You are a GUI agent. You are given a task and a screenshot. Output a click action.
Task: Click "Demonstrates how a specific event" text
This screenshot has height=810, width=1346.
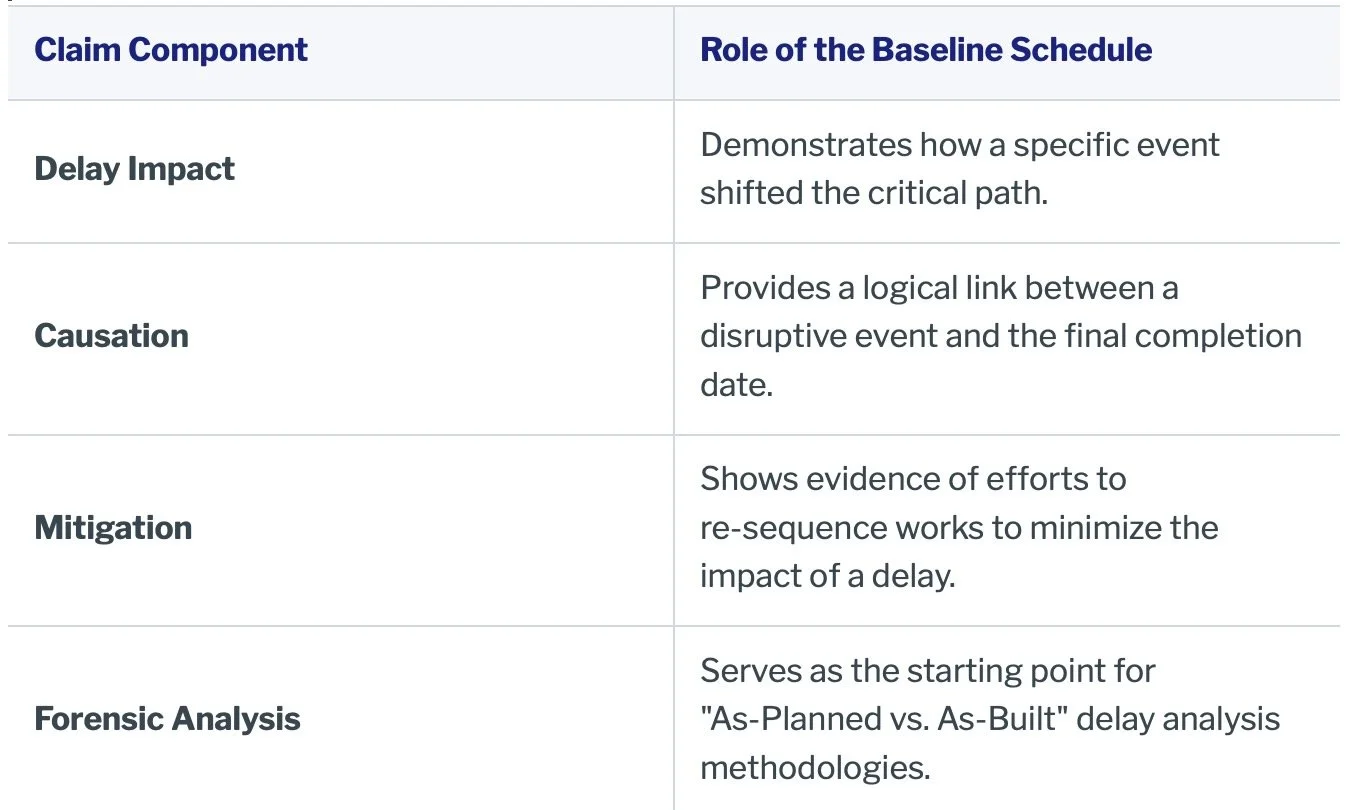(960, 145)
